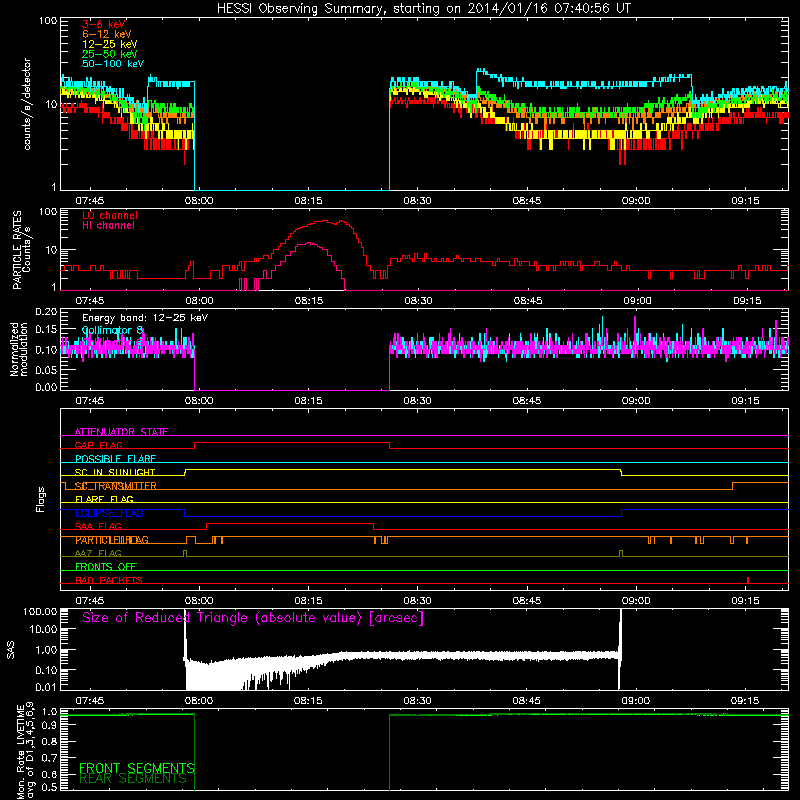Click the 0.7 tick on livetime axis
800x800 pixels.
coord(49,758)
